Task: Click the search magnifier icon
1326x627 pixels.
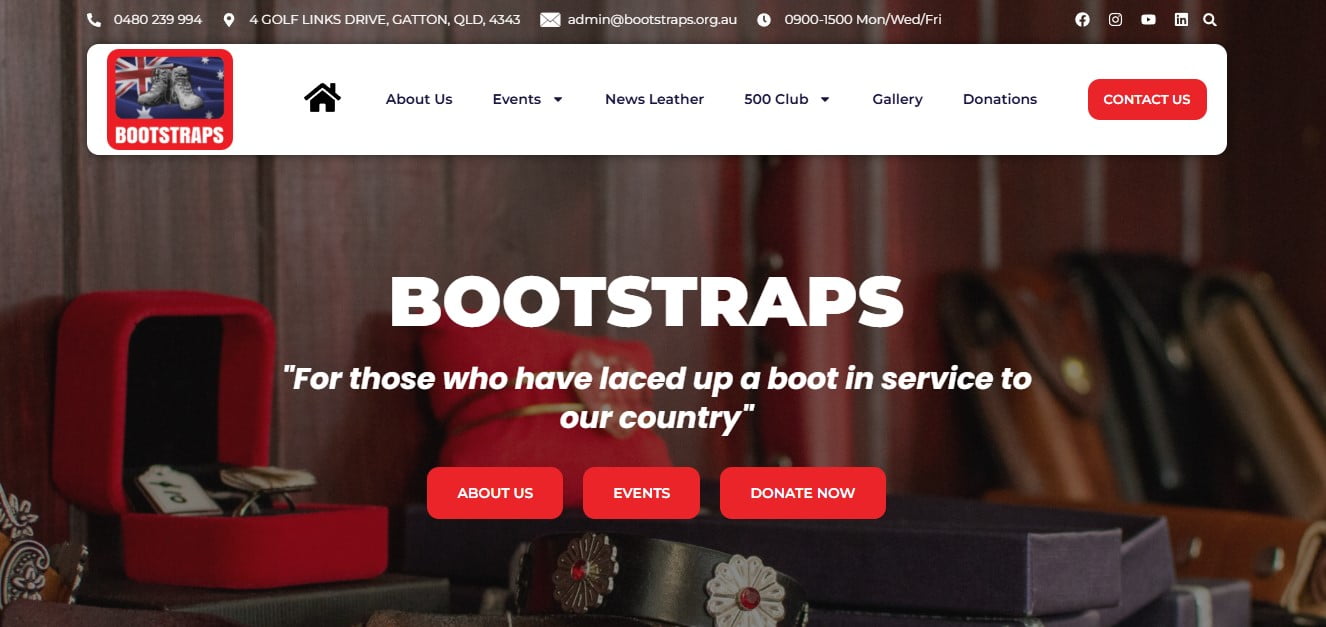Action: click(x=1210, y=19)
